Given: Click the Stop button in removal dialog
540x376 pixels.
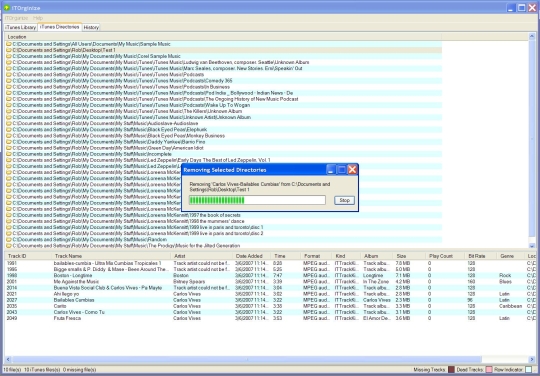Looking at the screenshot, I should coord(344,200).
